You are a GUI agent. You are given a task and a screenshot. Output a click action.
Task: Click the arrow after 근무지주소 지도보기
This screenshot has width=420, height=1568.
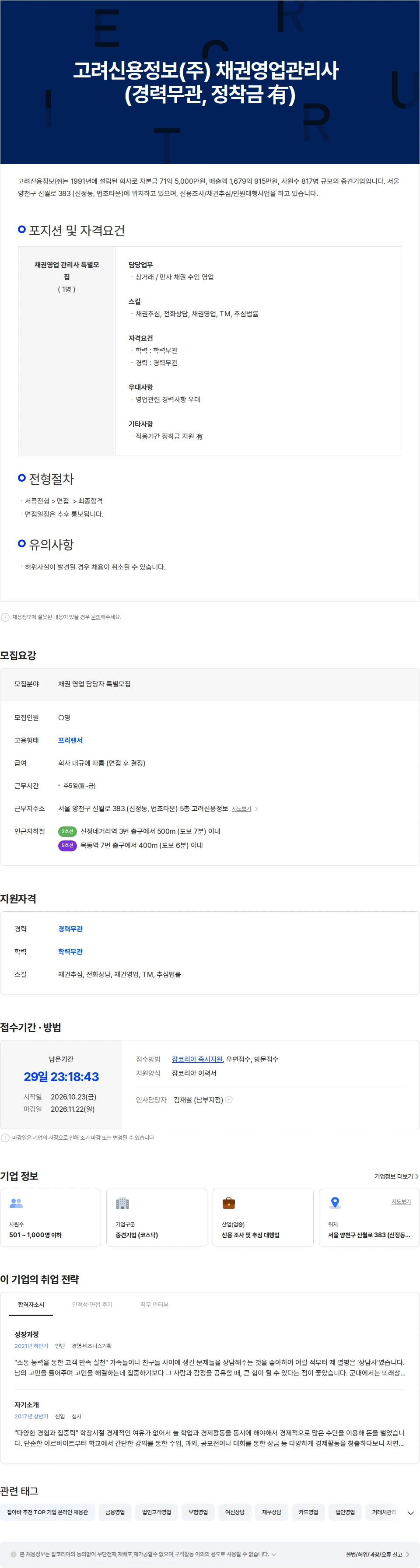tap(256, 808)
